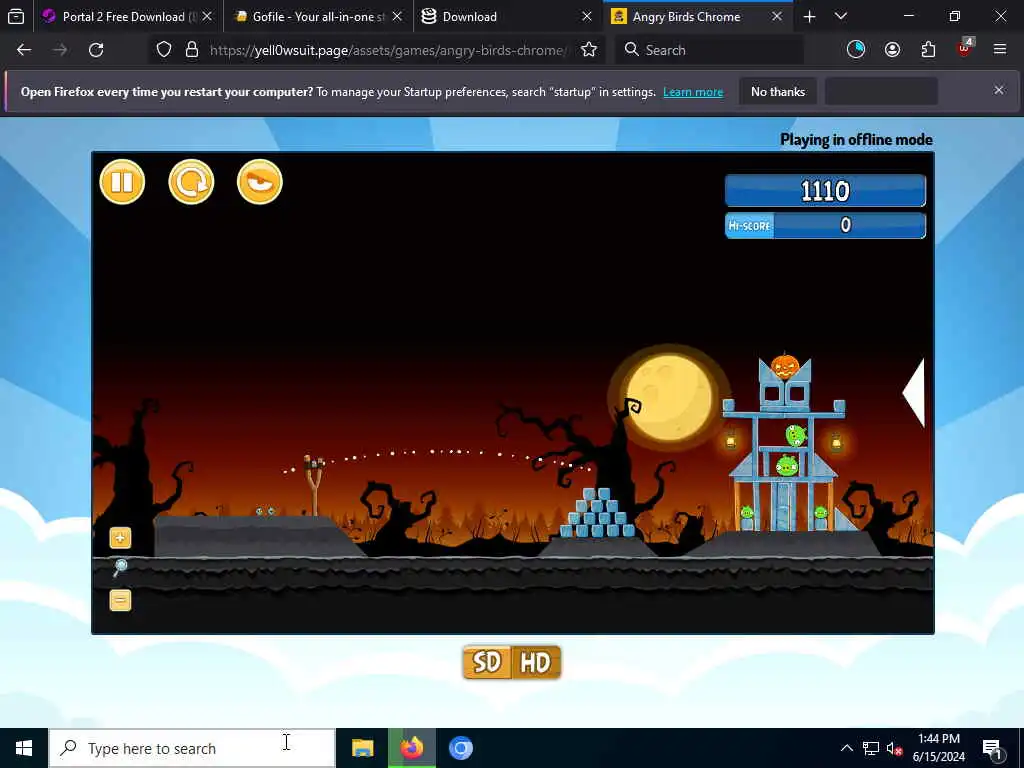Click the upper green pig in tower

pos(795,435)
